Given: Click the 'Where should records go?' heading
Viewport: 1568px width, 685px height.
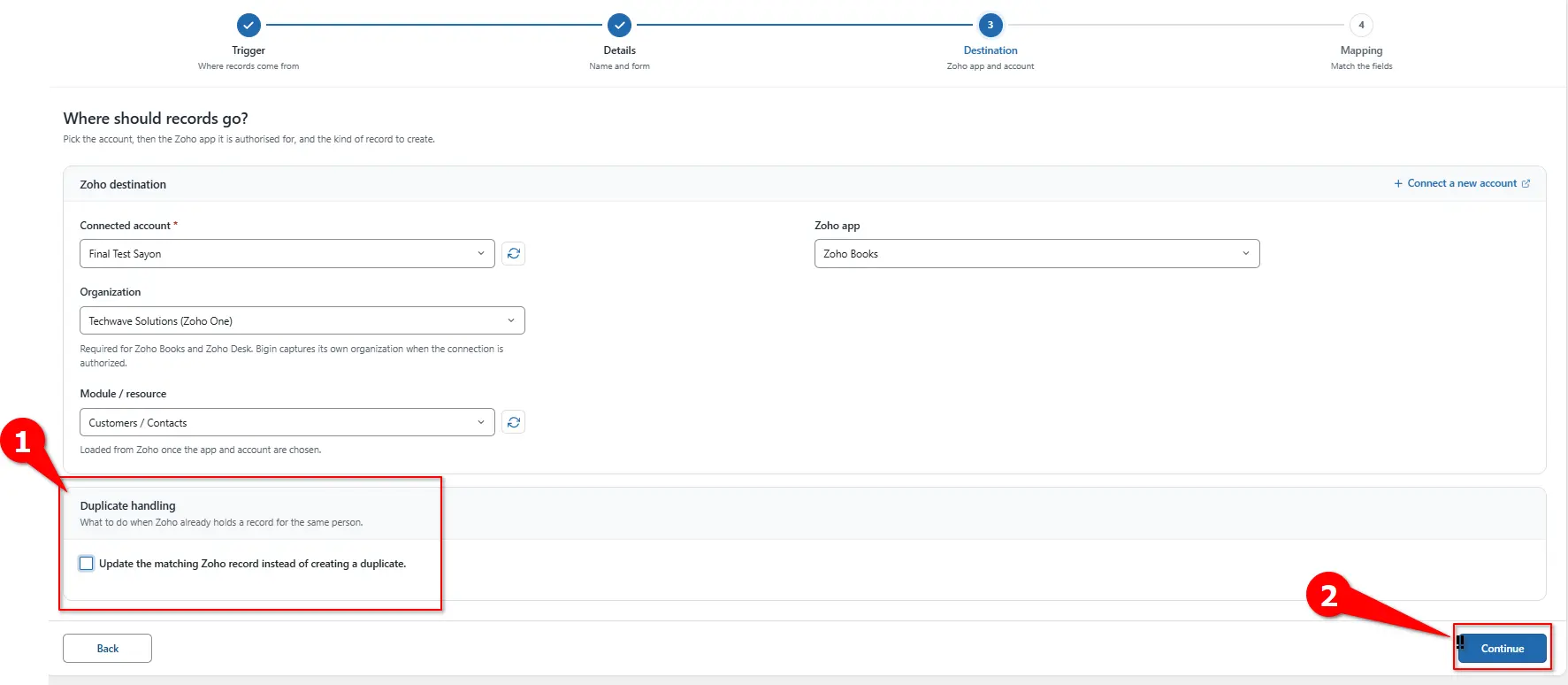Looking at the screenshot, I should (156, 119).
